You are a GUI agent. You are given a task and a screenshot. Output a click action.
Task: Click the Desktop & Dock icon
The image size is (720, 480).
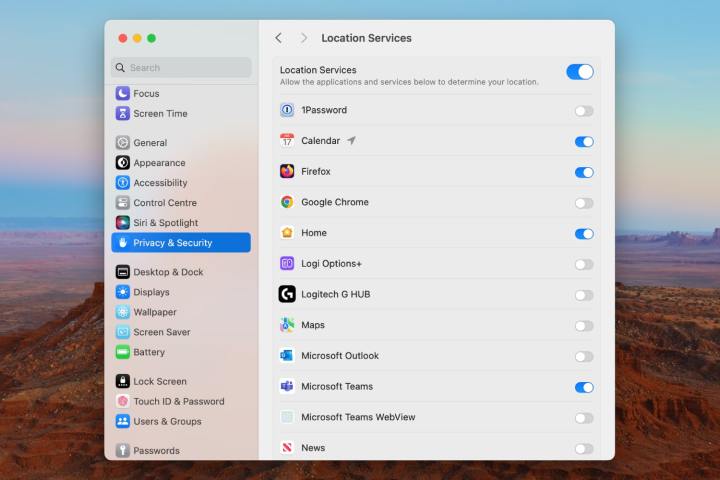123,272
